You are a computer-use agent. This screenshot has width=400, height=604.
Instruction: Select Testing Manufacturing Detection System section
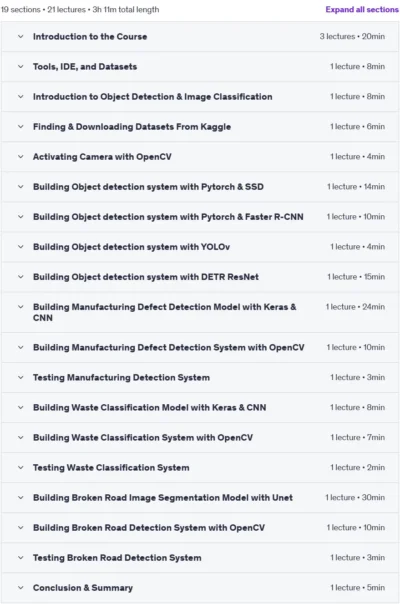[200, 378]
